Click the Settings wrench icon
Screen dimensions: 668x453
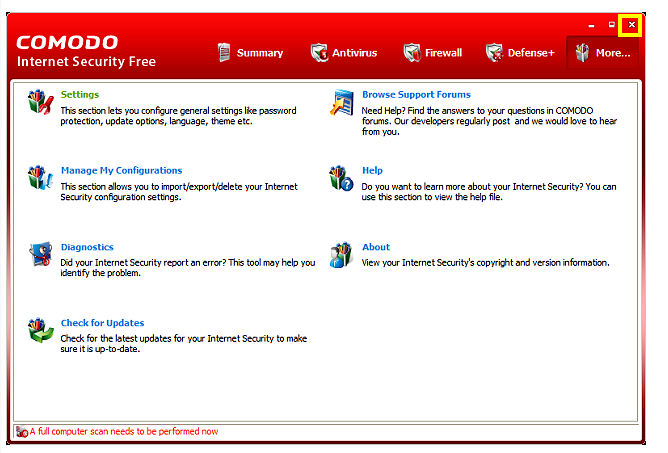pyautogui.click(x=40, y=102)
